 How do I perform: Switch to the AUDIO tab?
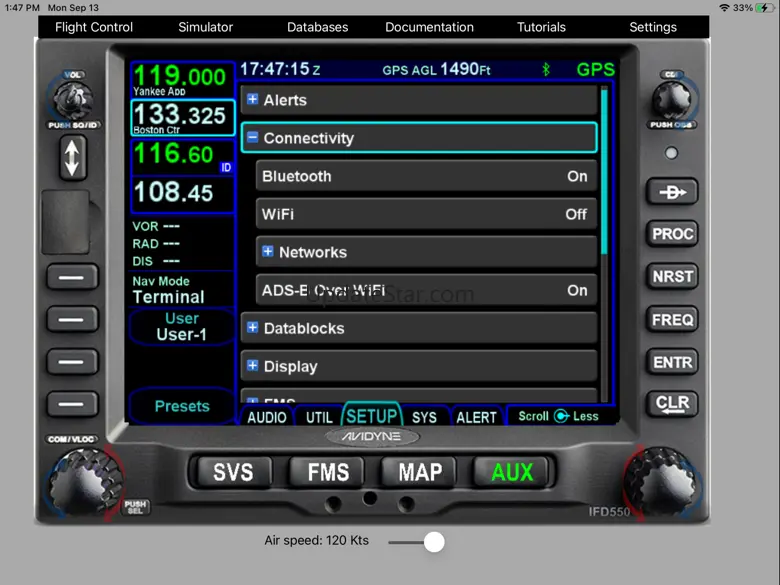point(267,417)
